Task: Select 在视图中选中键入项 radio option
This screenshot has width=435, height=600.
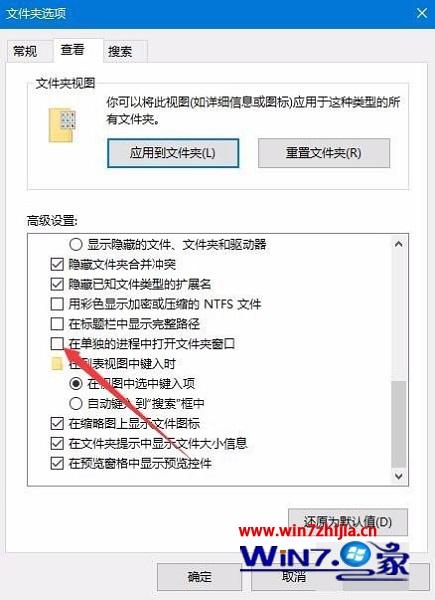Action: tap(76, 383)
